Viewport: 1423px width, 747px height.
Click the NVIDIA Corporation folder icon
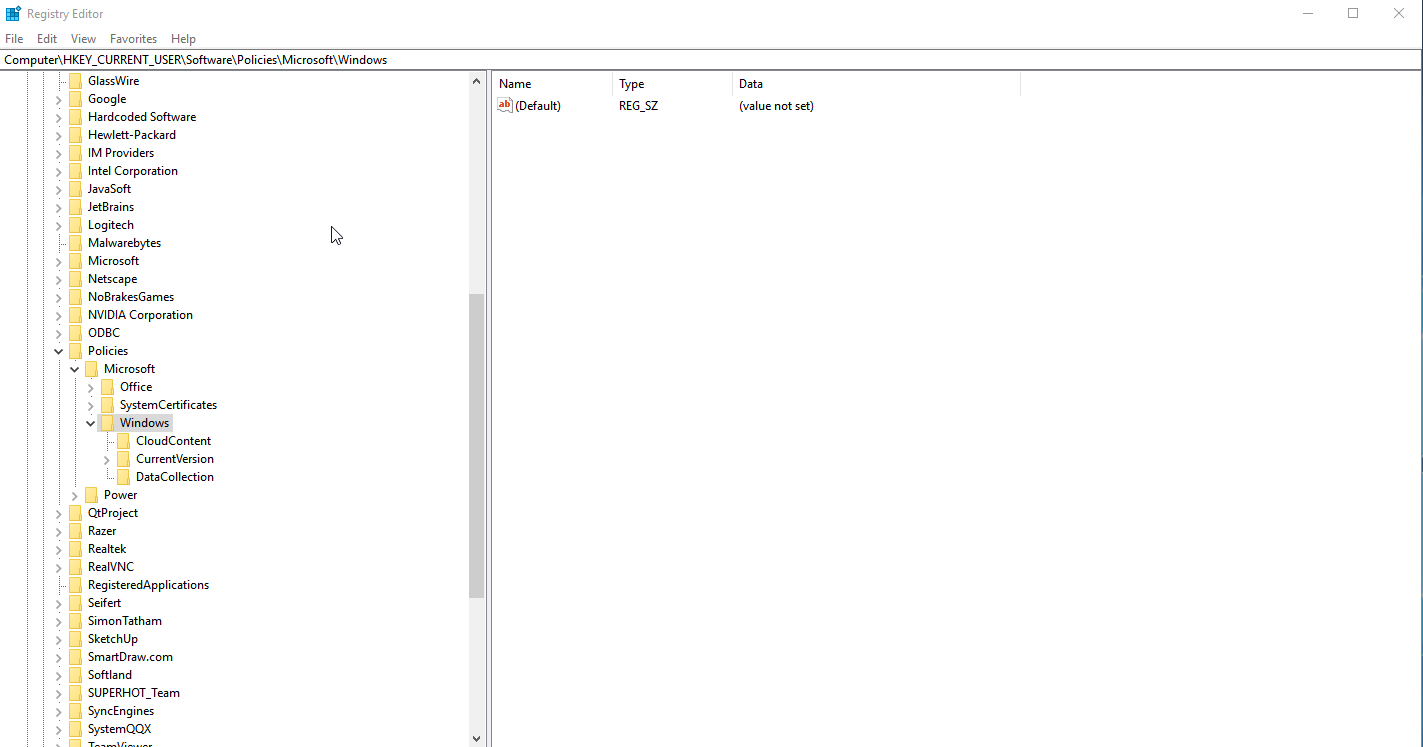pyautogui.click(x=75, y=315)
